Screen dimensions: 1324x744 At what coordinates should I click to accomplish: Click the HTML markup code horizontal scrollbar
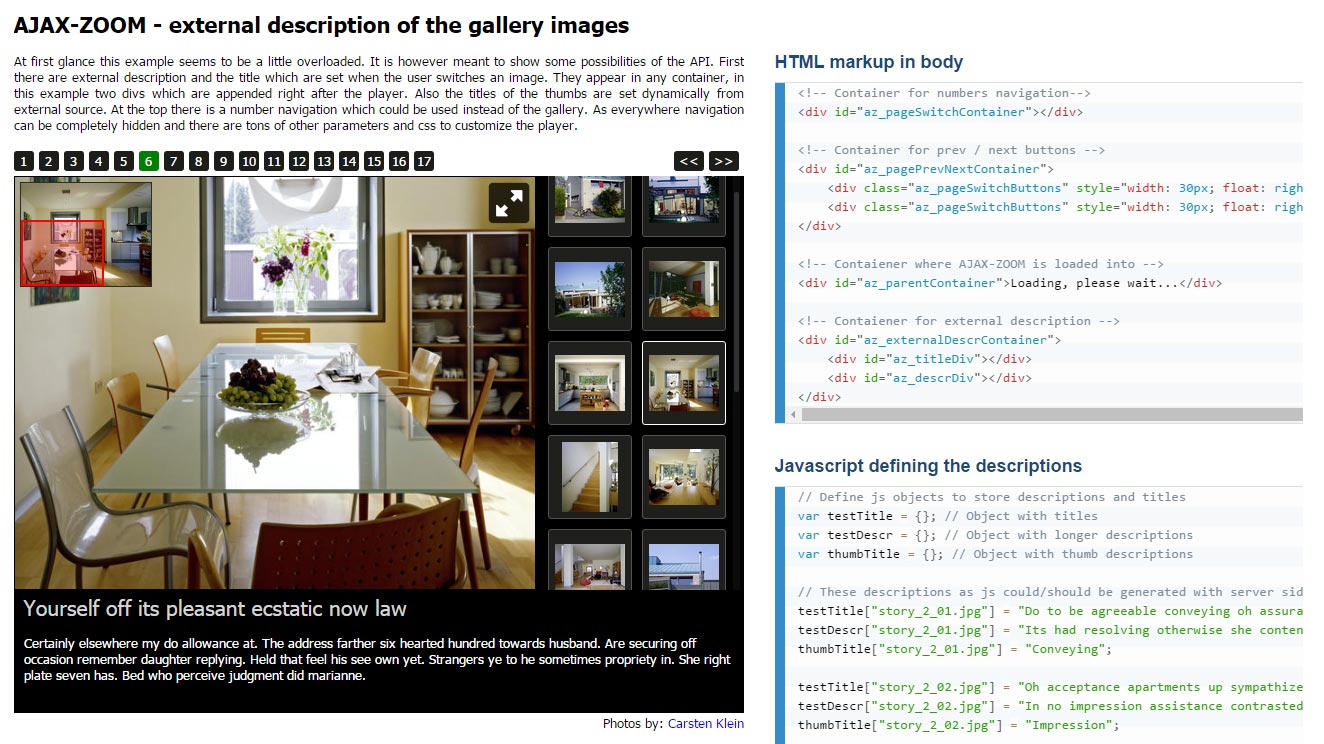click(x=1050, y=414)
